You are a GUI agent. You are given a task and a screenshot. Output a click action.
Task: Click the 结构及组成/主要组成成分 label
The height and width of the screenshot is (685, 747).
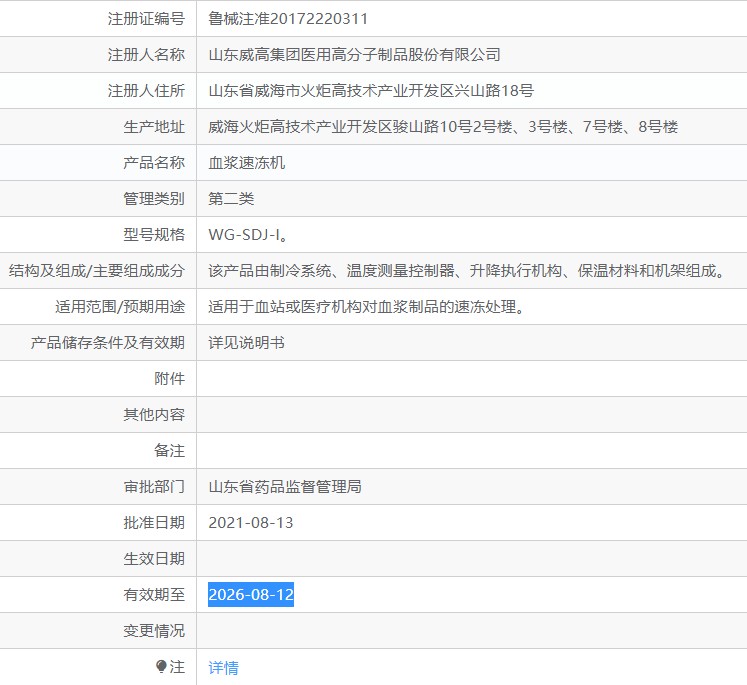[x=97, y=271]
